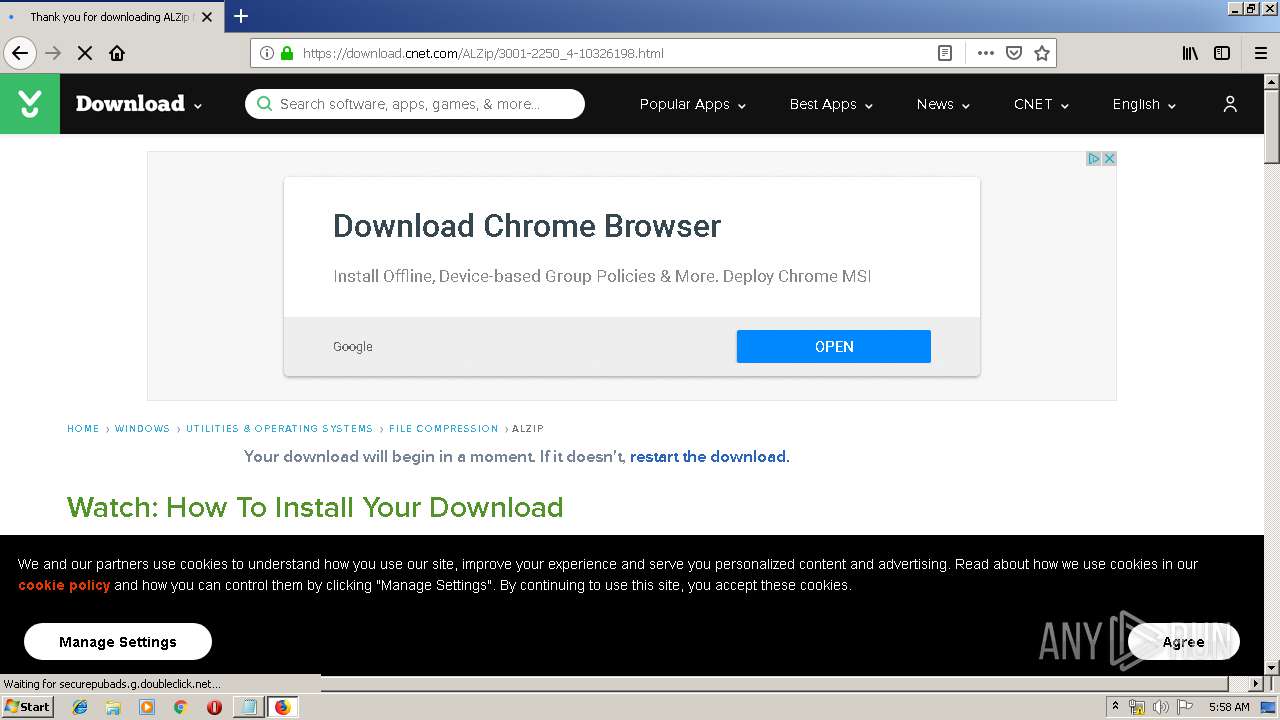Click the AdChoices icon on the ad
The image size is (1280, 720).
pos(1094,158)
